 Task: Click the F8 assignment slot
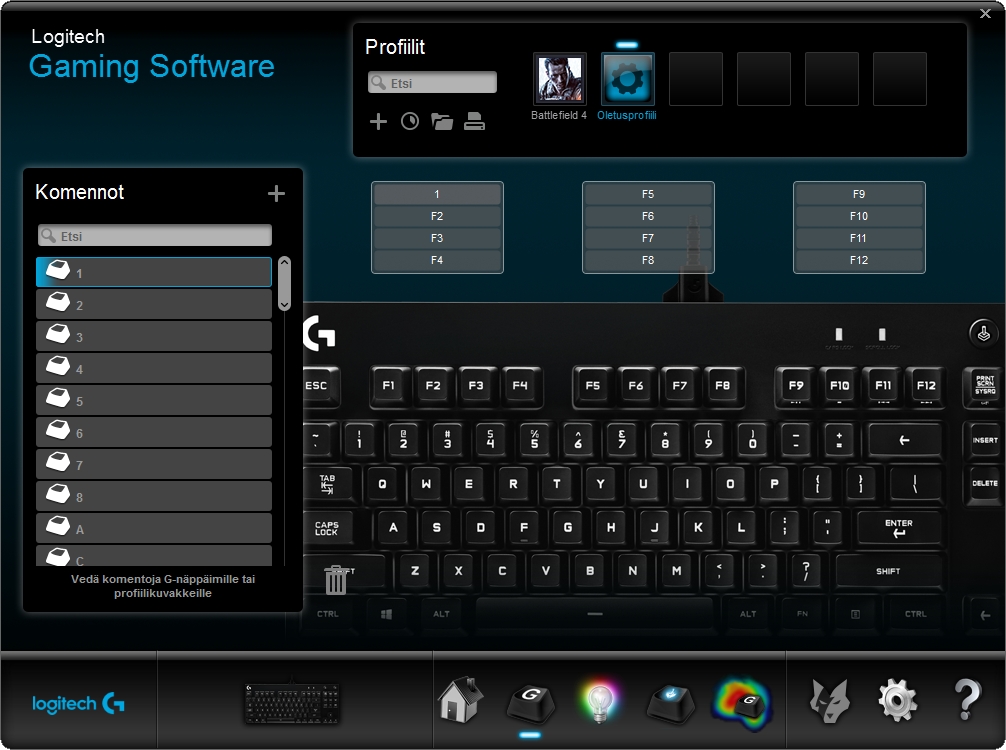[x=648, y=260]
